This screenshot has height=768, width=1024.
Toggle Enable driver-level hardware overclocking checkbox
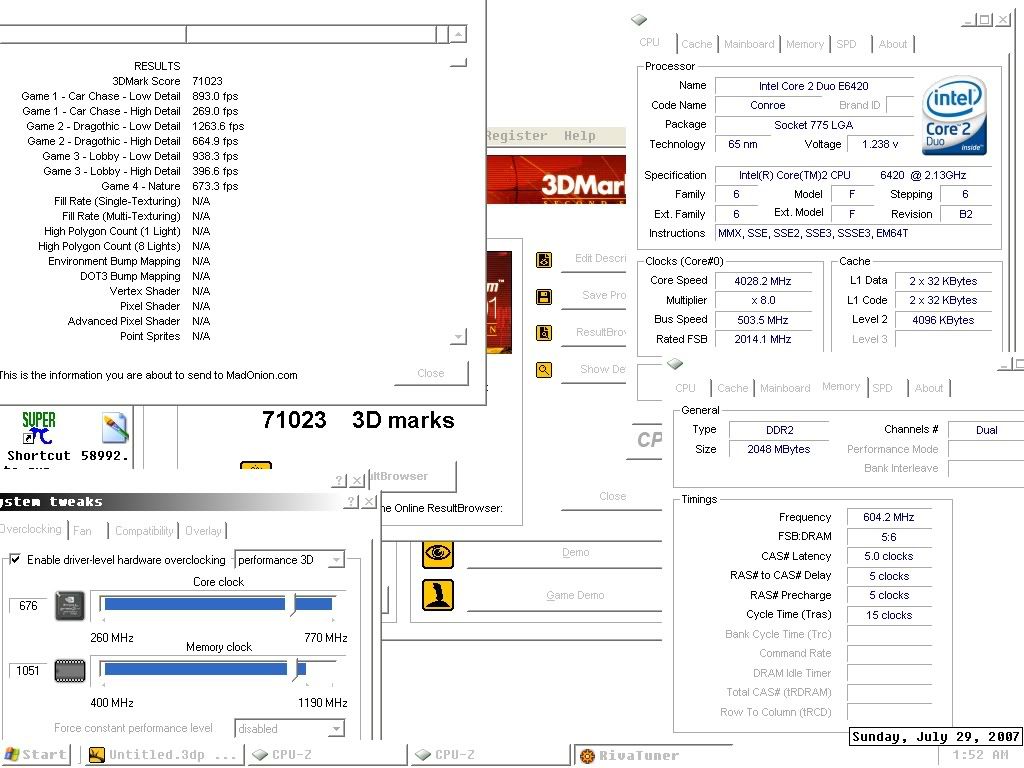(14, 560)
